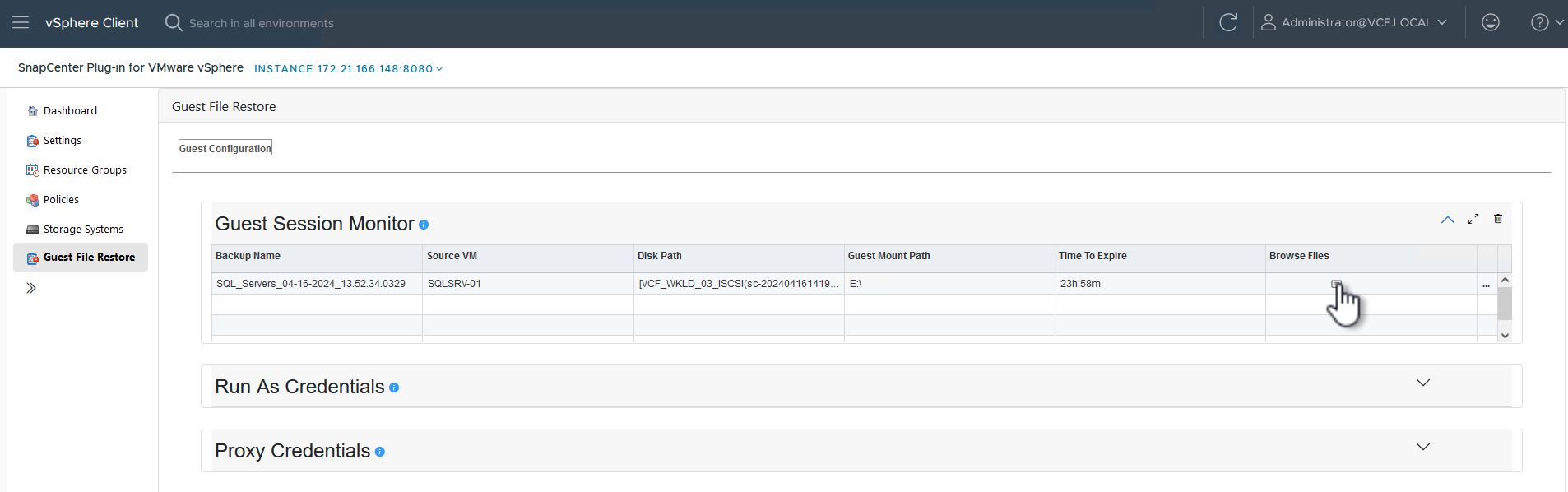Collapse the Guest Session Monitor section
1568x492 pixels.
point(1448,220)
